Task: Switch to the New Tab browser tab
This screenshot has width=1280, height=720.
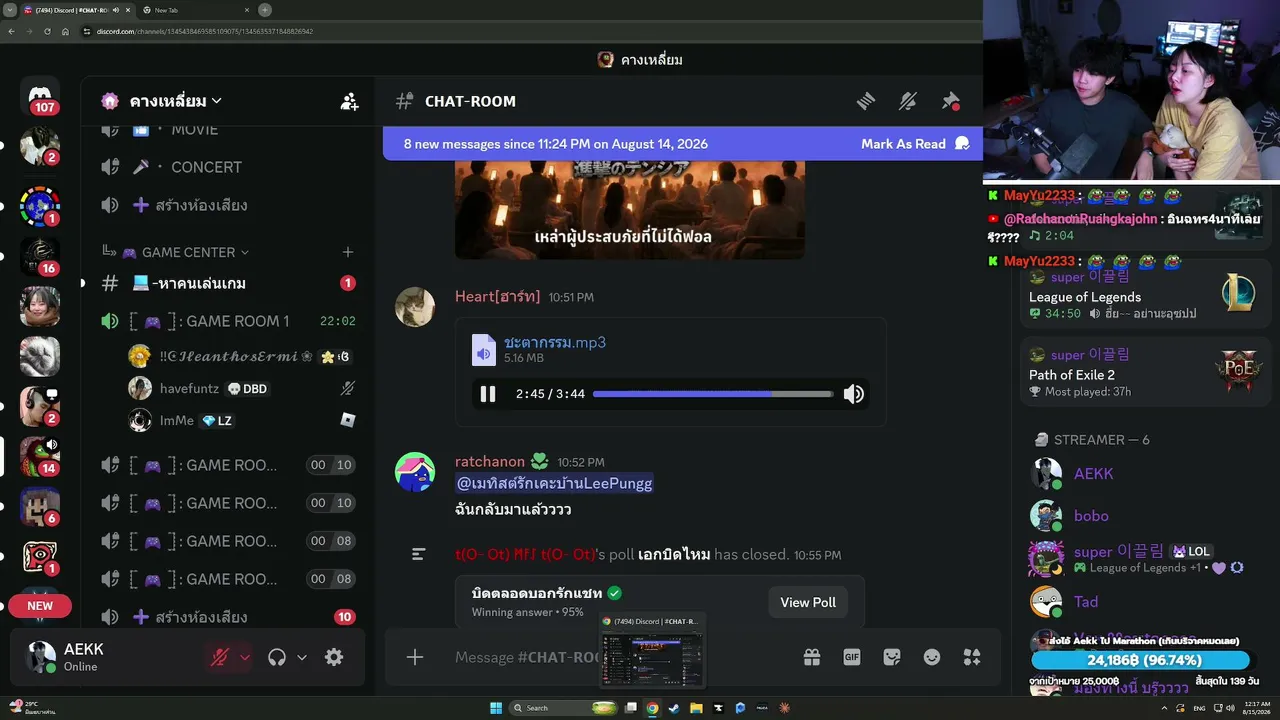Action: (x=195, y=10)
